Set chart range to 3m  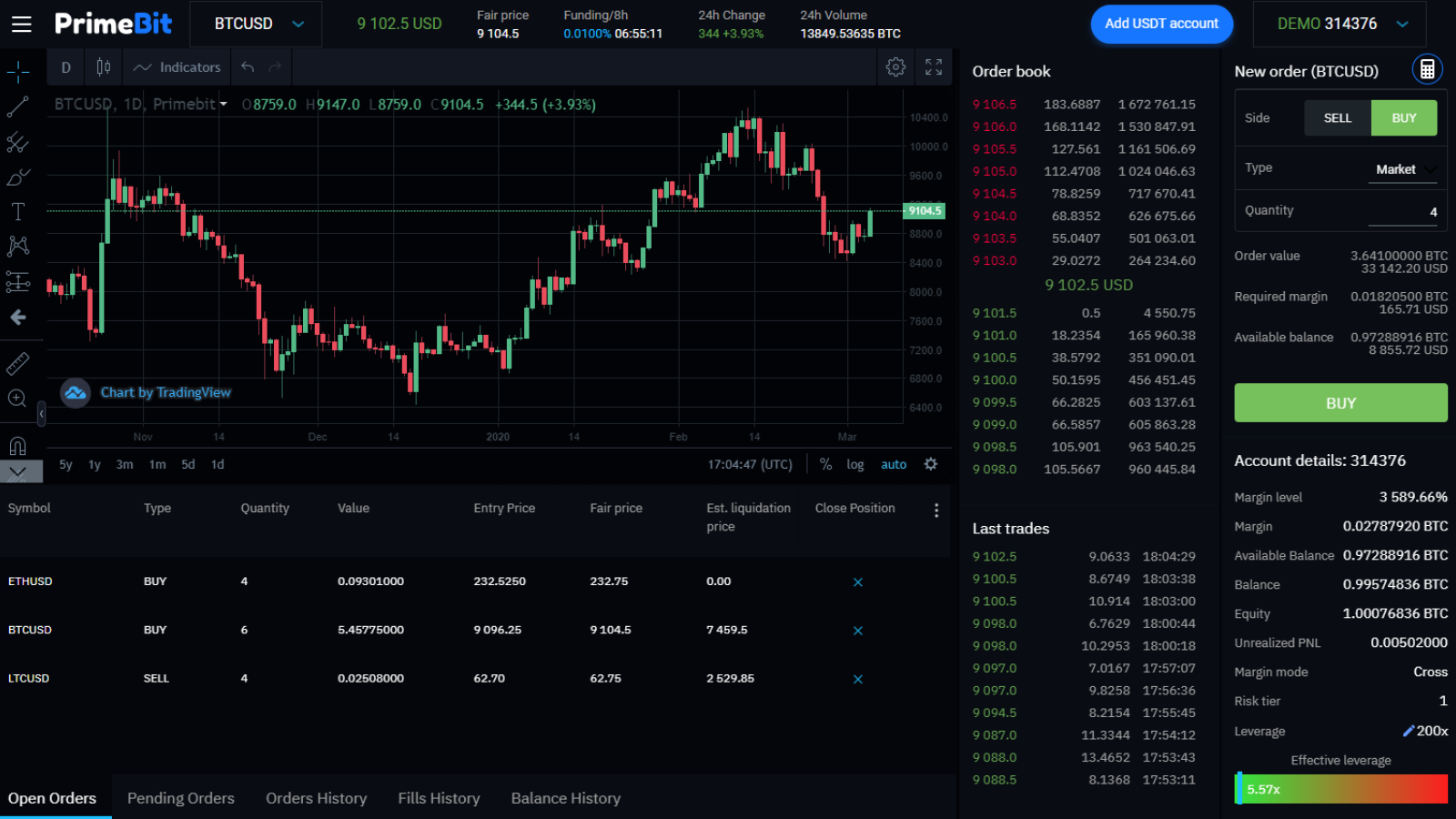[125, 464]
